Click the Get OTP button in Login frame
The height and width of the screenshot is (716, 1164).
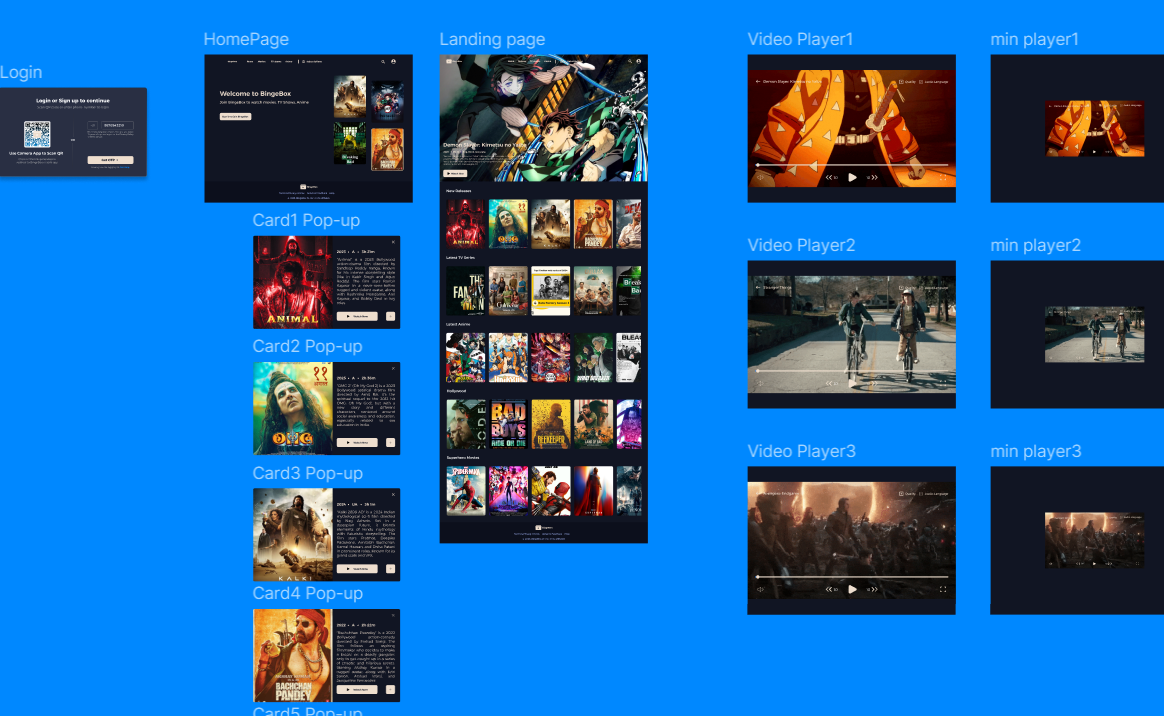pos(110,160)
